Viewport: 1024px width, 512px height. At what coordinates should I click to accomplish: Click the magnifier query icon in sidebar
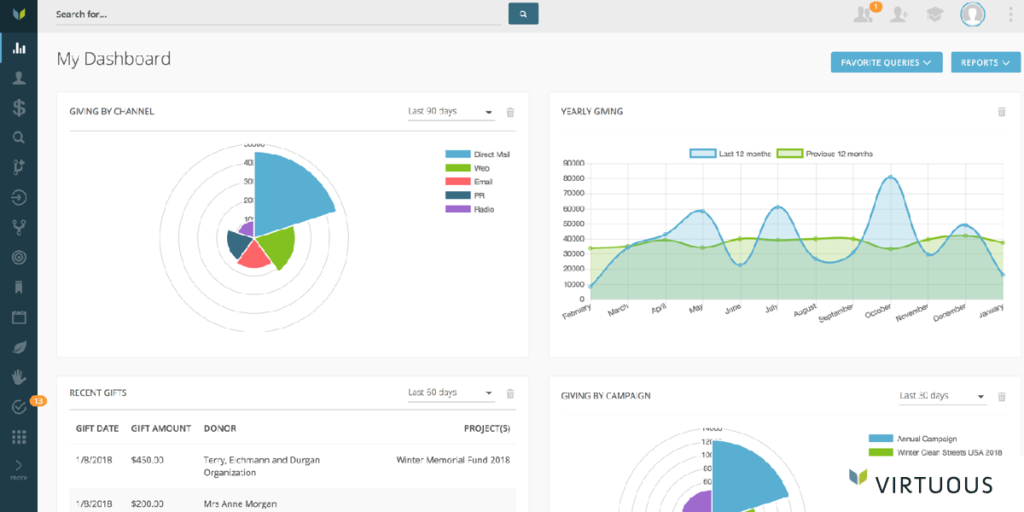(x=19, y=137)
